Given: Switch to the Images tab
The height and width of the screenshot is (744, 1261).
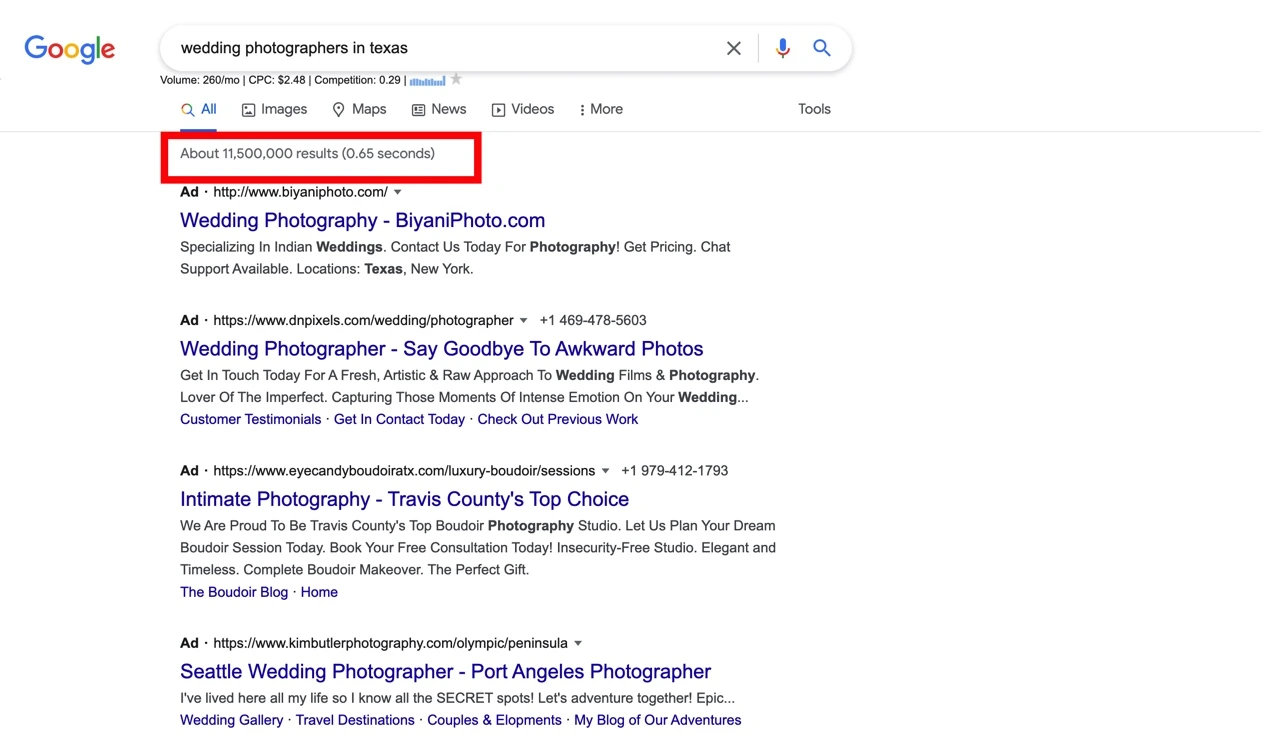Looking at the screenshot, I should click(274, 109).
